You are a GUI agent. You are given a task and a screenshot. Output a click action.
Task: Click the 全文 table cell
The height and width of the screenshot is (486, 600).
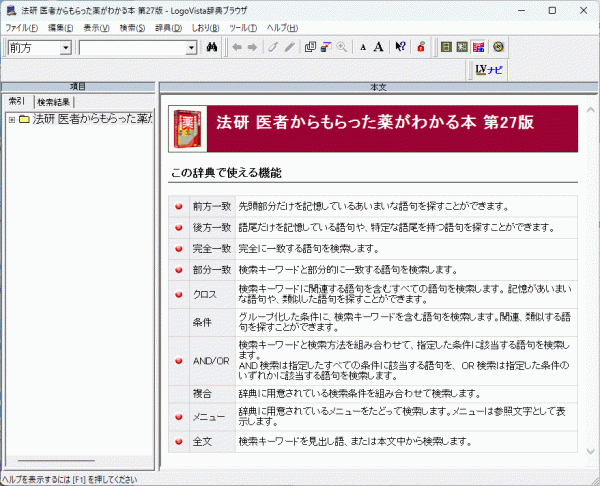pyautogui.click(x=212, y=442)
